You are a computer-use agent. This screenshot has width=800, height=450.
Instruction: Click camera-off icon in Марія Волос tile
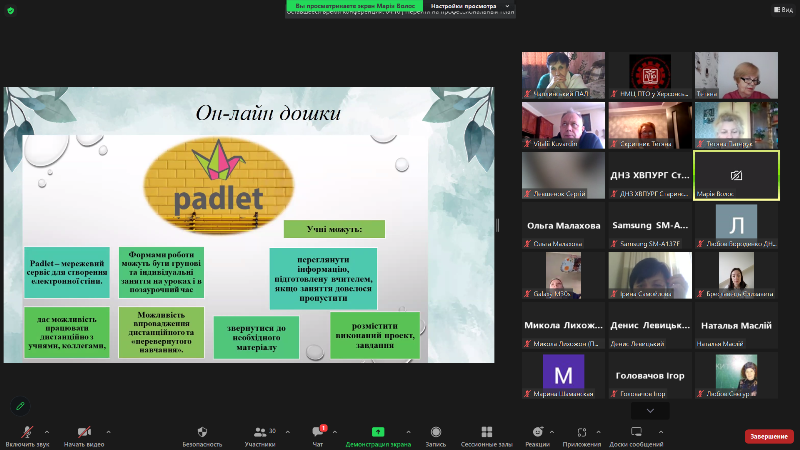click(736, 176)
